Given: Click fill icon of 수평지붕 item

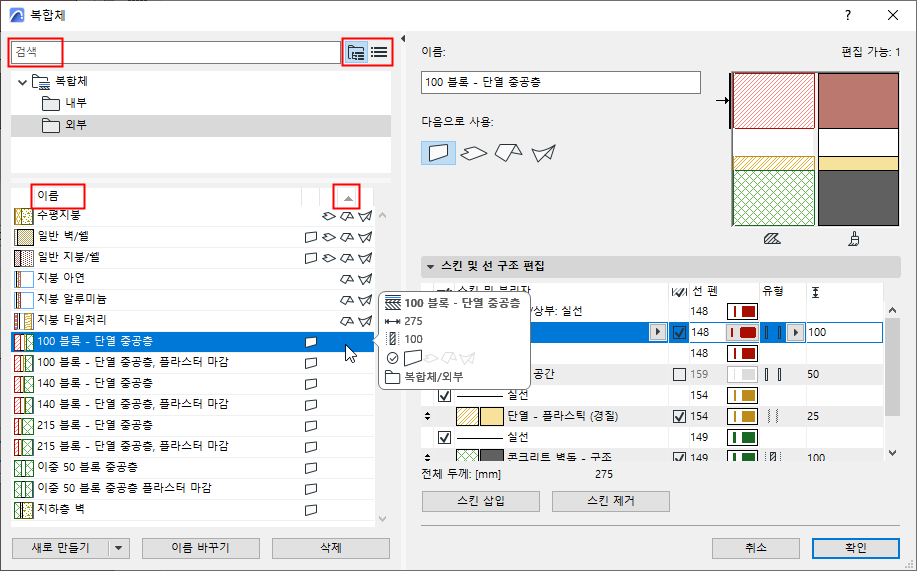Looking at the screenshot, I should (23, 216).
